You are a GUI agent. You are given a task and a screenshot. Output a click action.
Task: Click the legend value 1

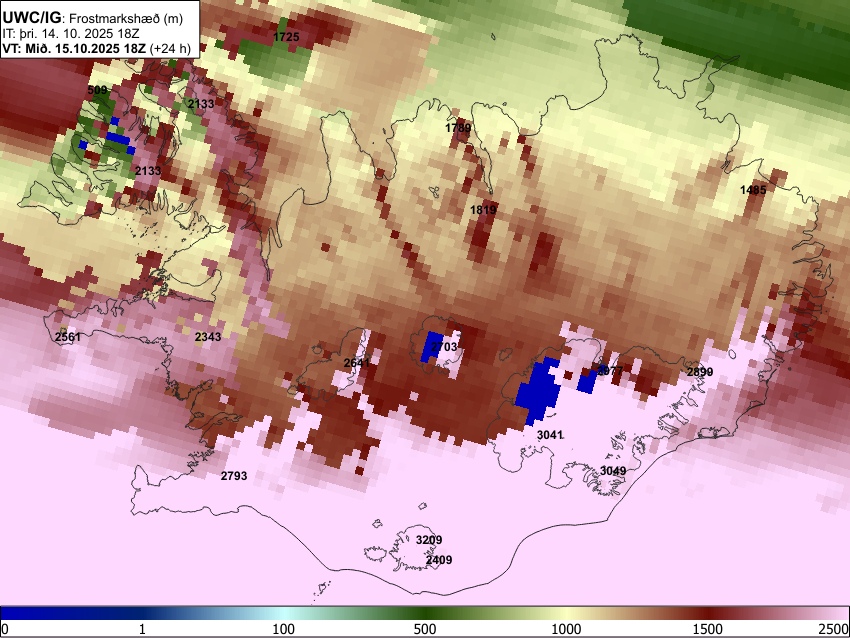(x=142, y=629)
